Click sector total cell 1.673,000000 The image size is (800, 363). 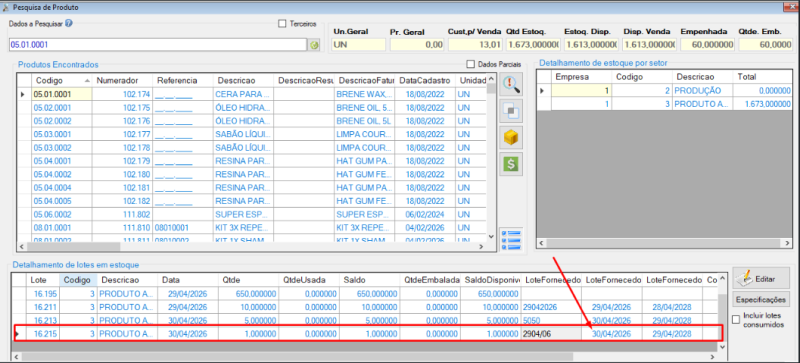tap(763, 104)
